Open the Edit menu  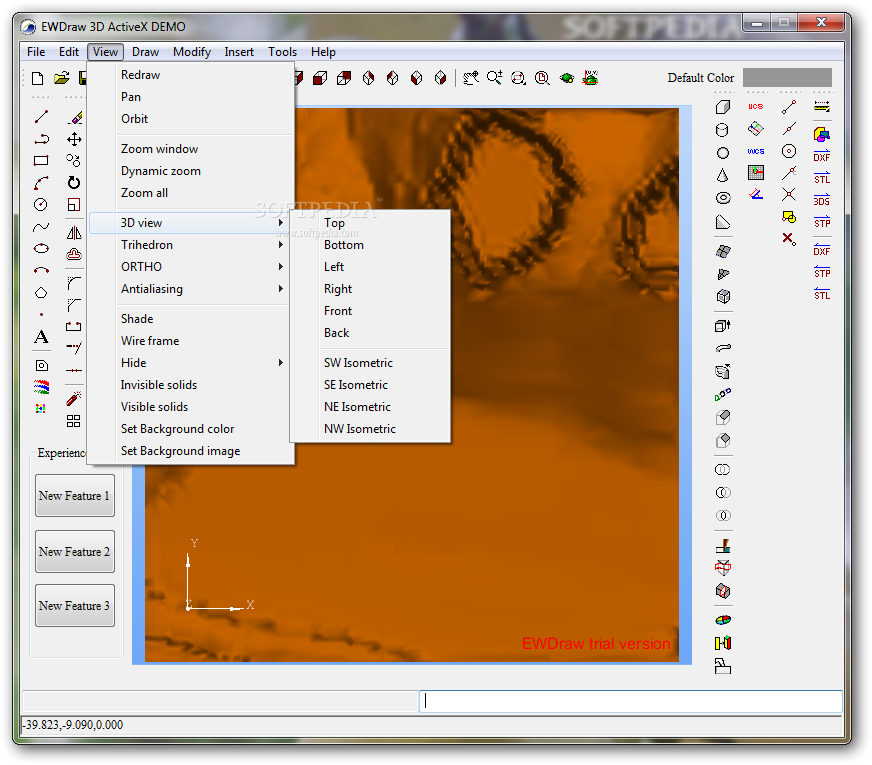(x=69, y=52)
